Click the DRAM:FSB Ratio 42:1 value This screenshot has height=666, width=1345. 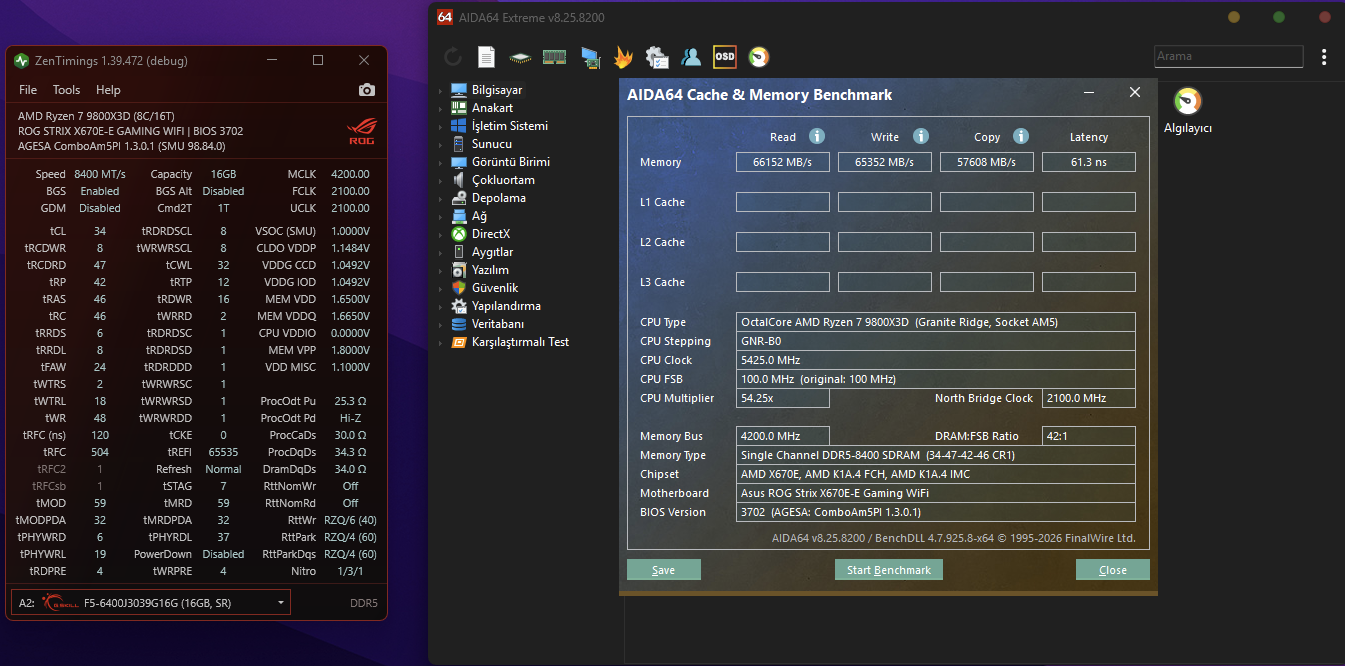pos(1089,436)
